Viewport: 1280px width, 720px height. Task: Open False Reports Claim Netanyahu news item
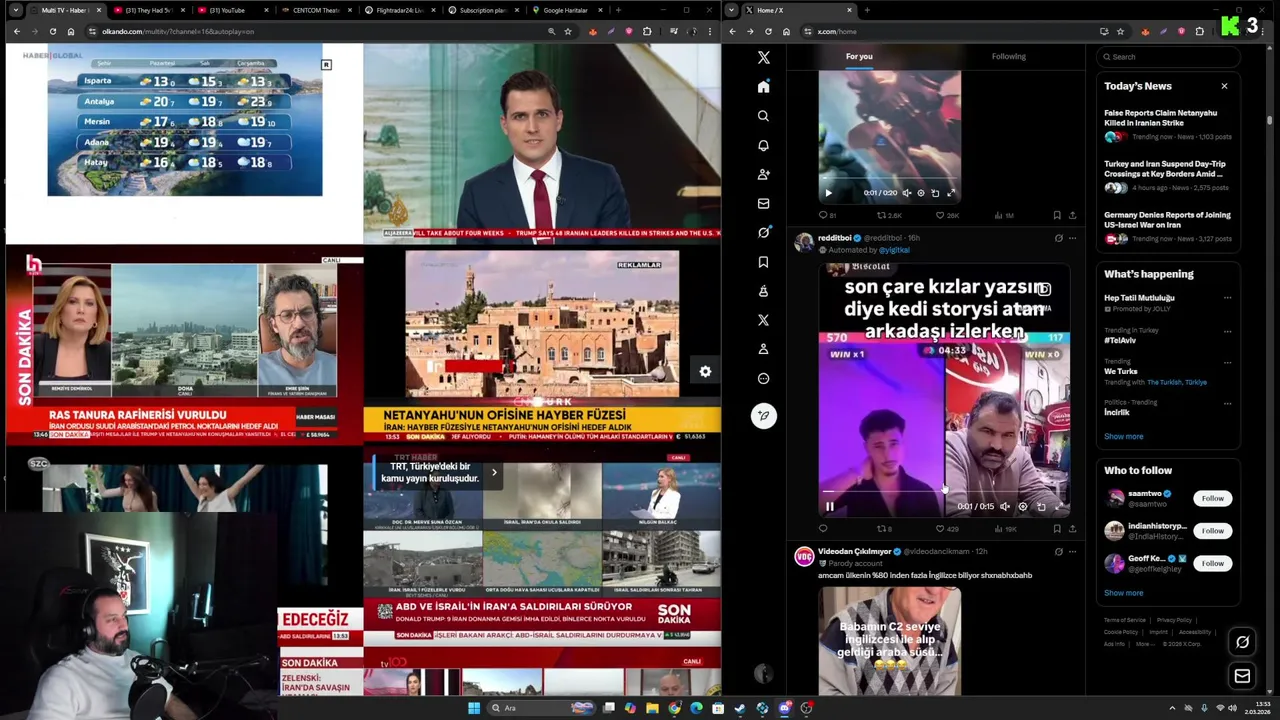[1168, 126]
